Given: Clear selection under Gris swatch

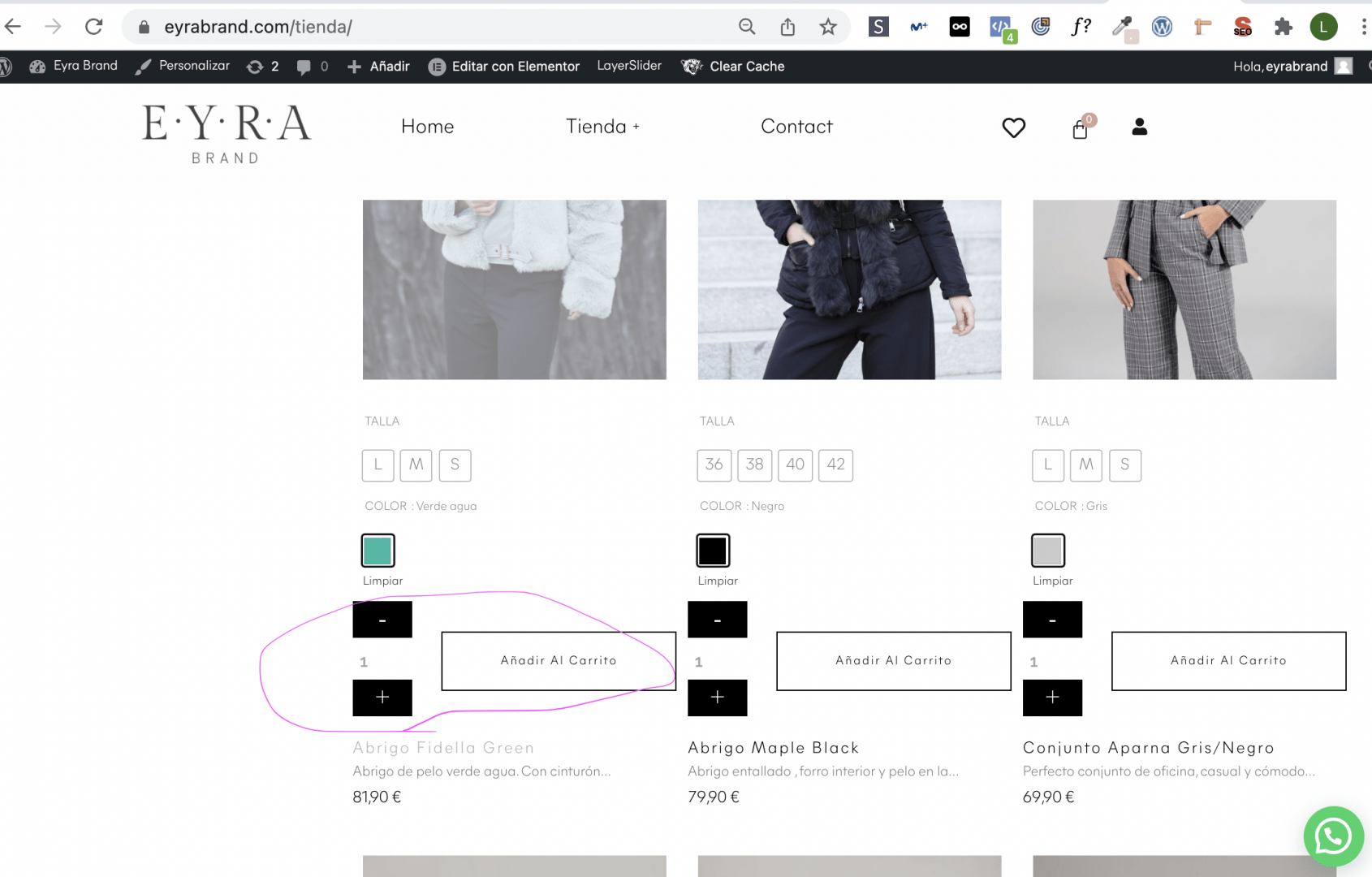Looking at the screenshot, I should pos(1053,581).
